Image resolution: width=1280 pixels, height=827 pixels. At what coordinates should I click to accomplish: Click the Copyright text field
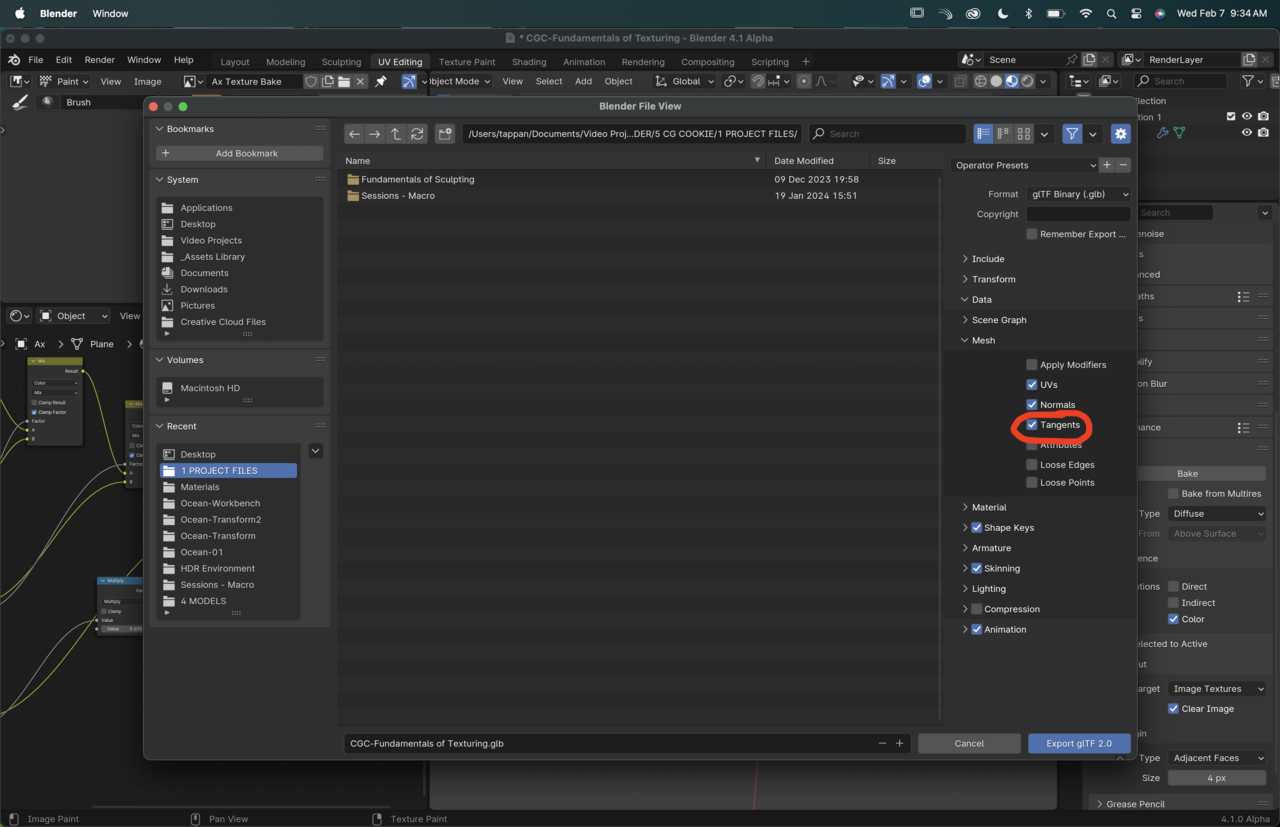coord(1079,214)
